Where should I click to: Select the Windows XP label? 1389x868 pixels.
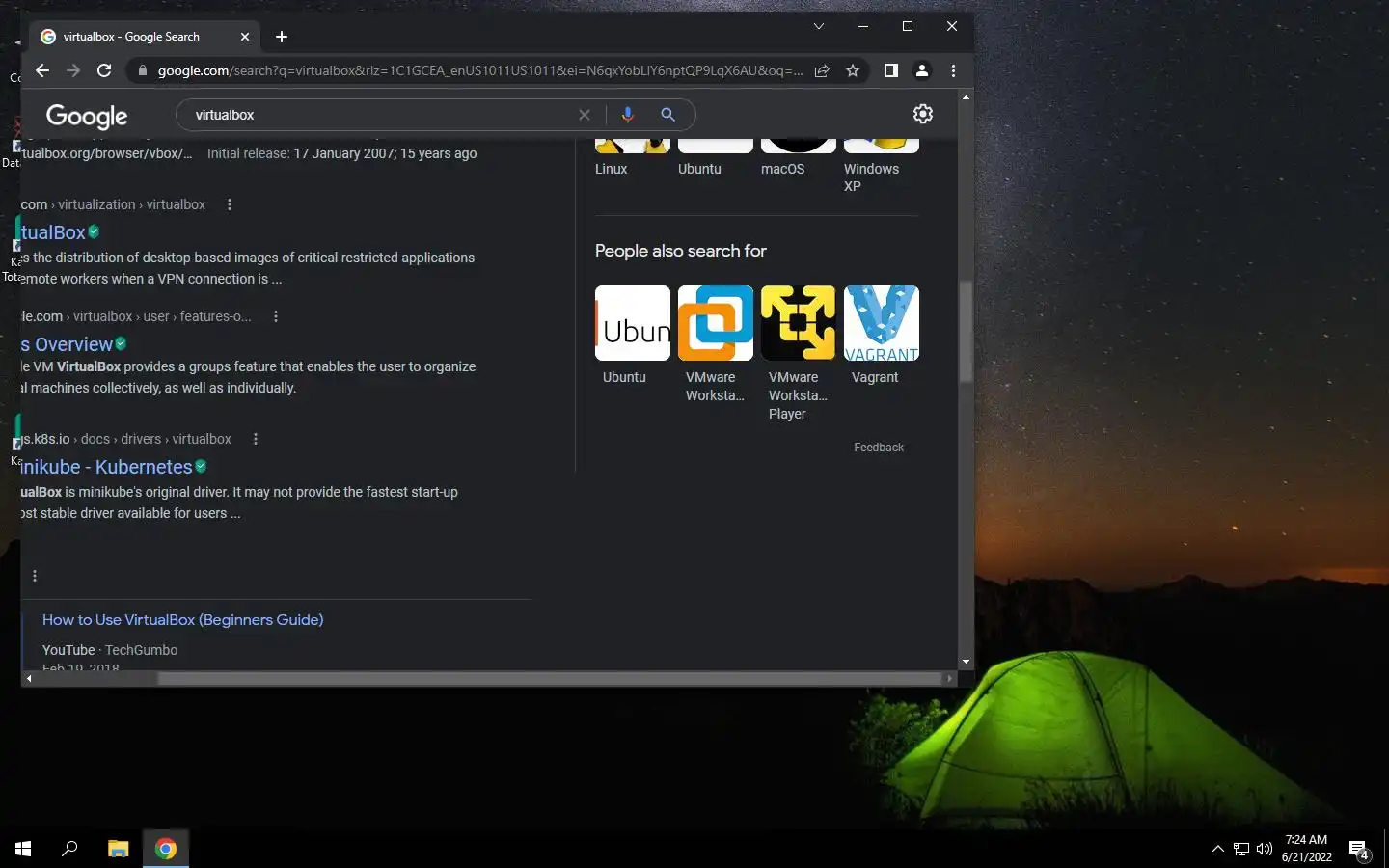pyautogui.click(x=871, y=177)
